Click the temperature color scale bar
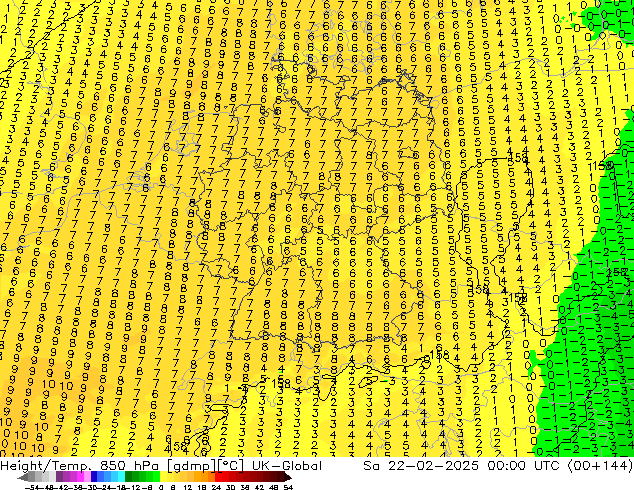Viewport: 634px width, 490px height. pyautogui.click(x=155, y=477)
